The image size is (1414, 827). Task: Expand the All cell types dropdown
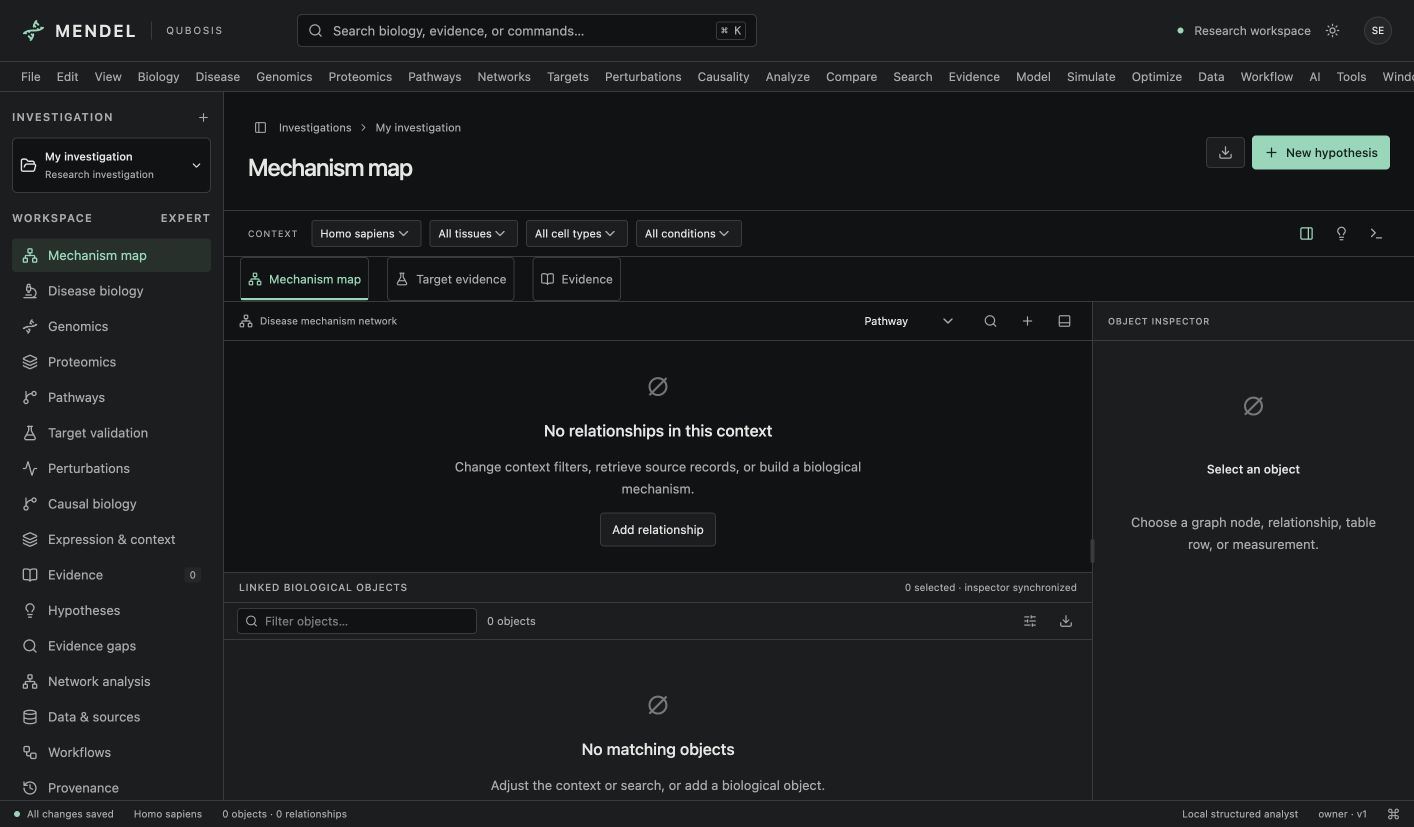coord(577,234)
